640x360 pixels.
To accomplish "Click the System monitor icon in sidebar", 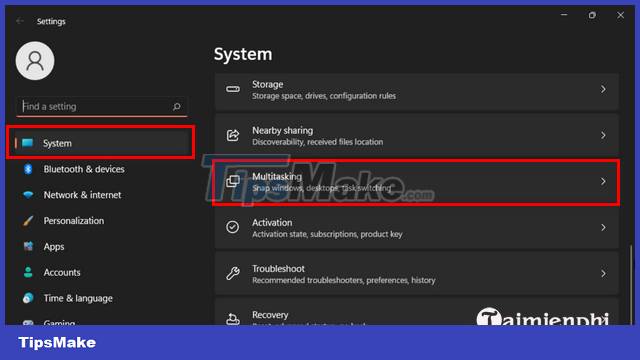I will coord(28,143).
